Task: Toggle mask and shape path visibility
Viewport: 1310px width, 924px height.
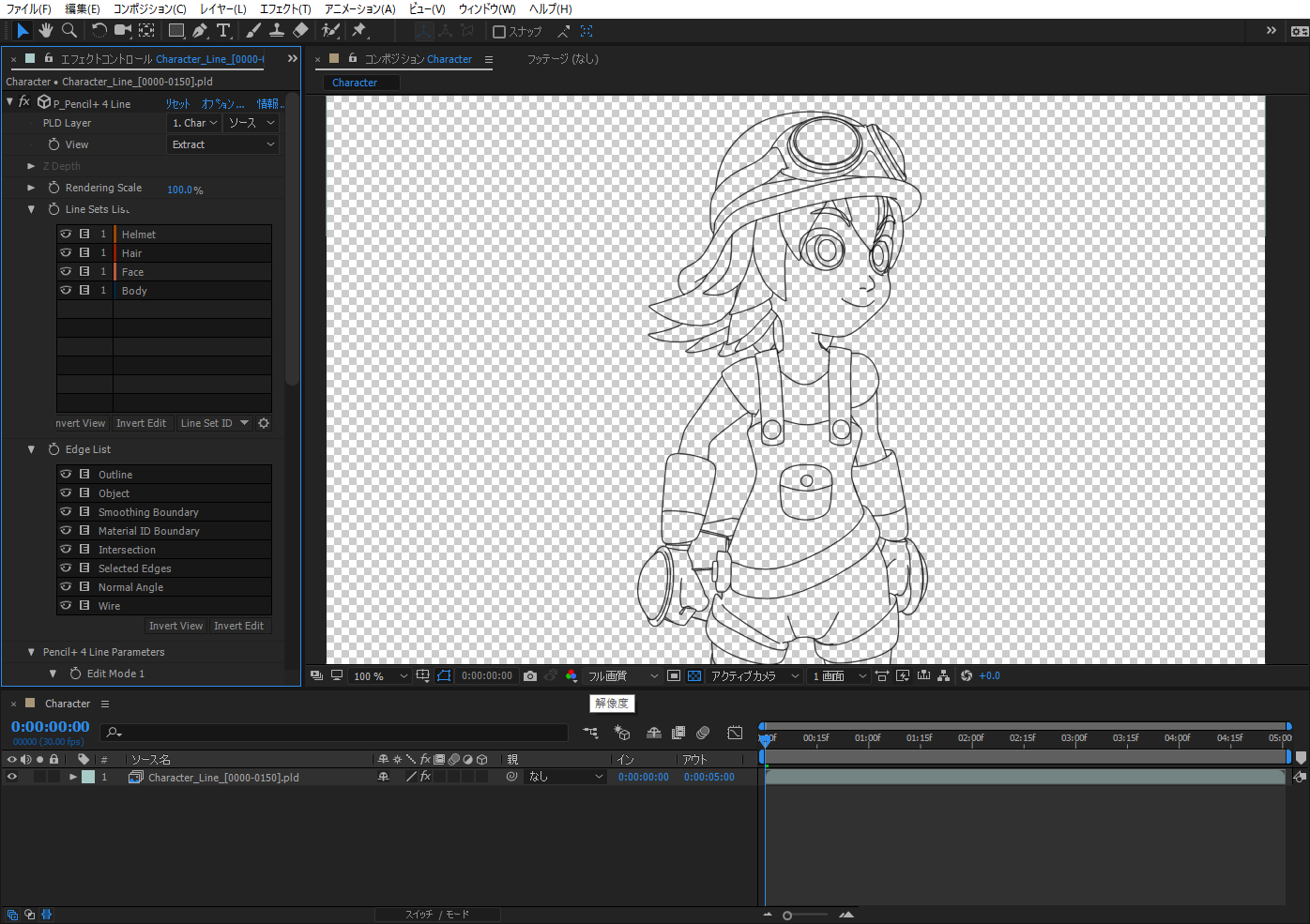Action: coord(444,675)
